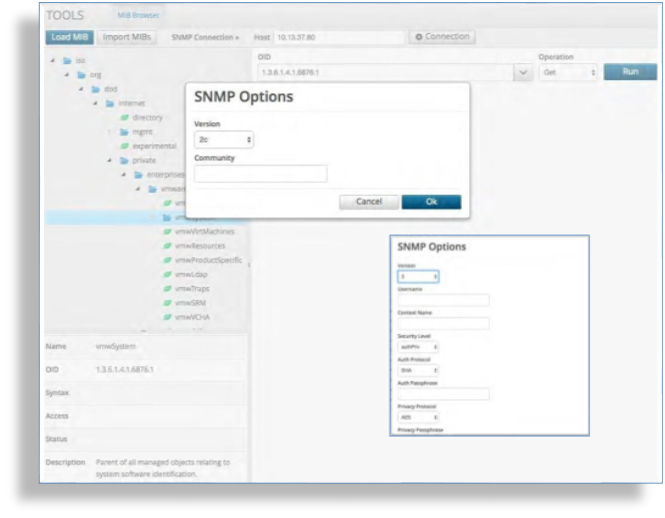Open the SNMP Connection menu
The image size is (665, 518).
(205, 37)
